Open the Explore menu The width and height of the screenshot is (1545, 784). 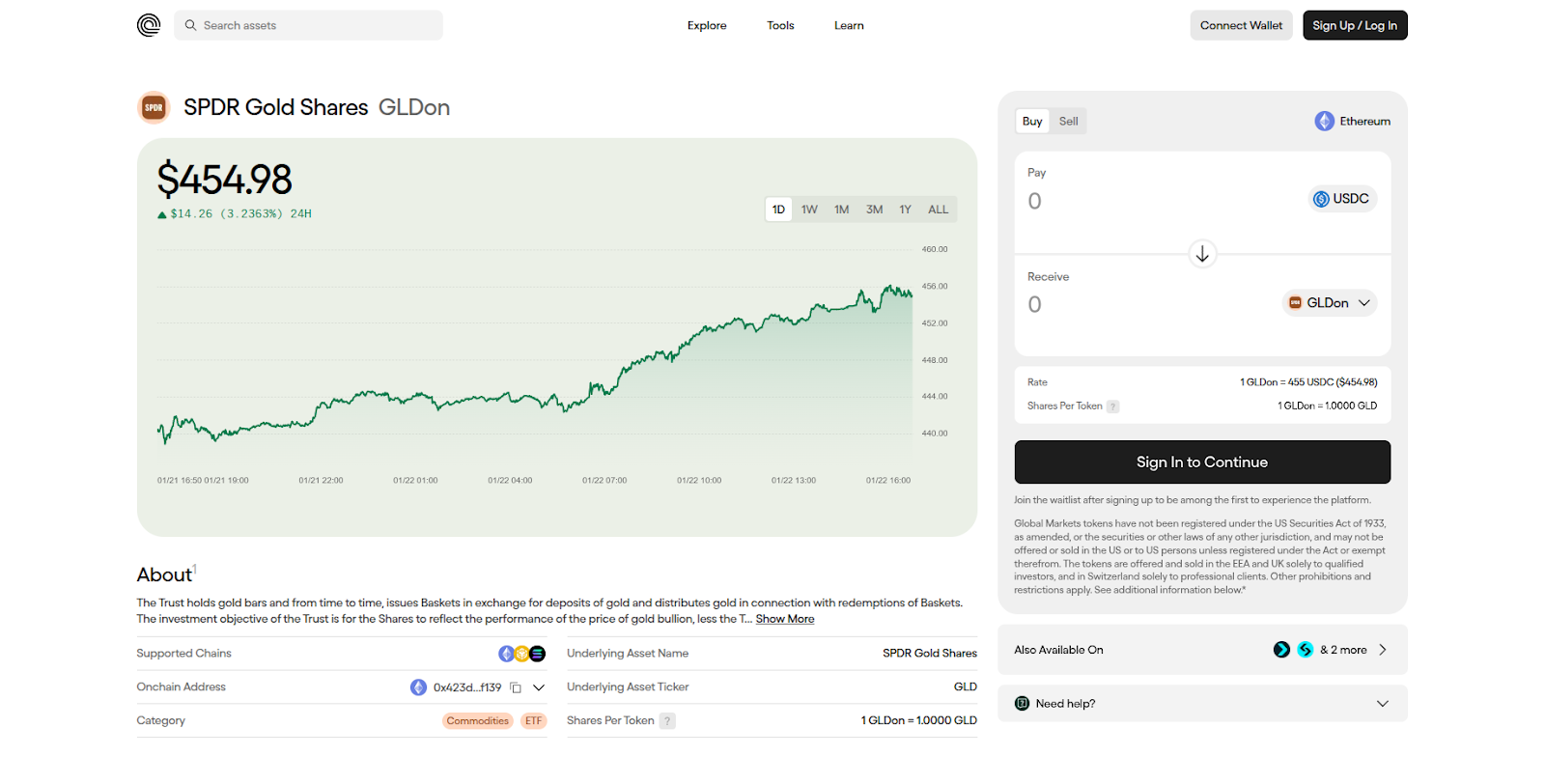(707, 26)
